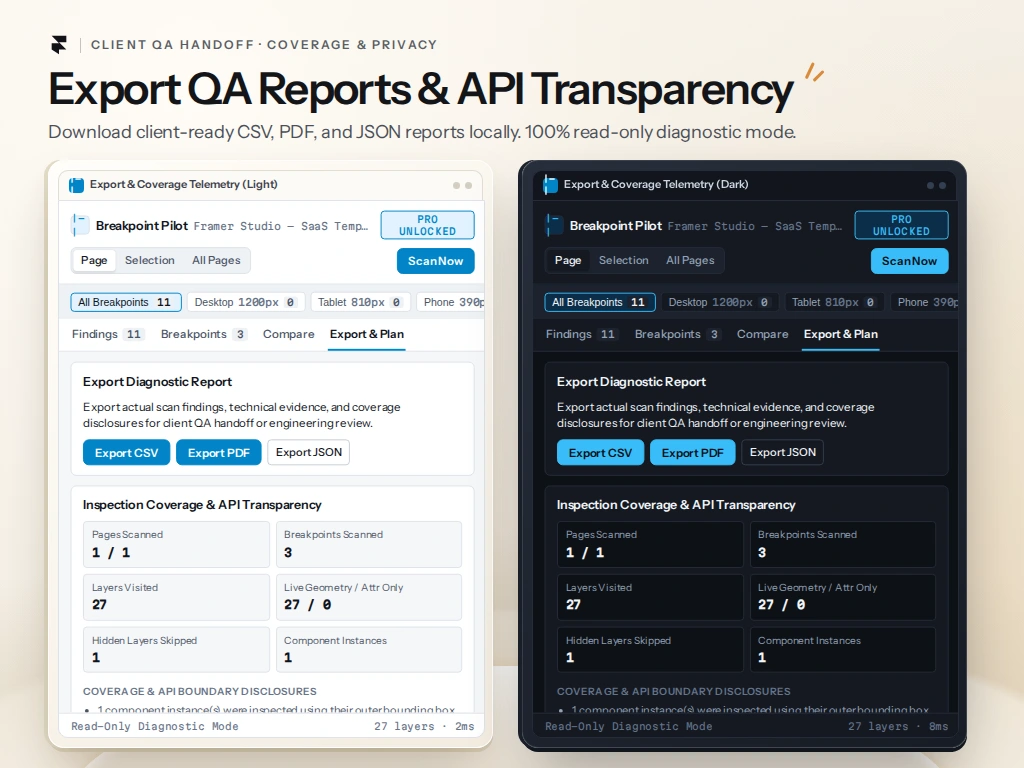This screenshot has height=768, width=1024.
Task: Filter by All Breakpoints in the Dark panel
Action: [x=600, y=302]
